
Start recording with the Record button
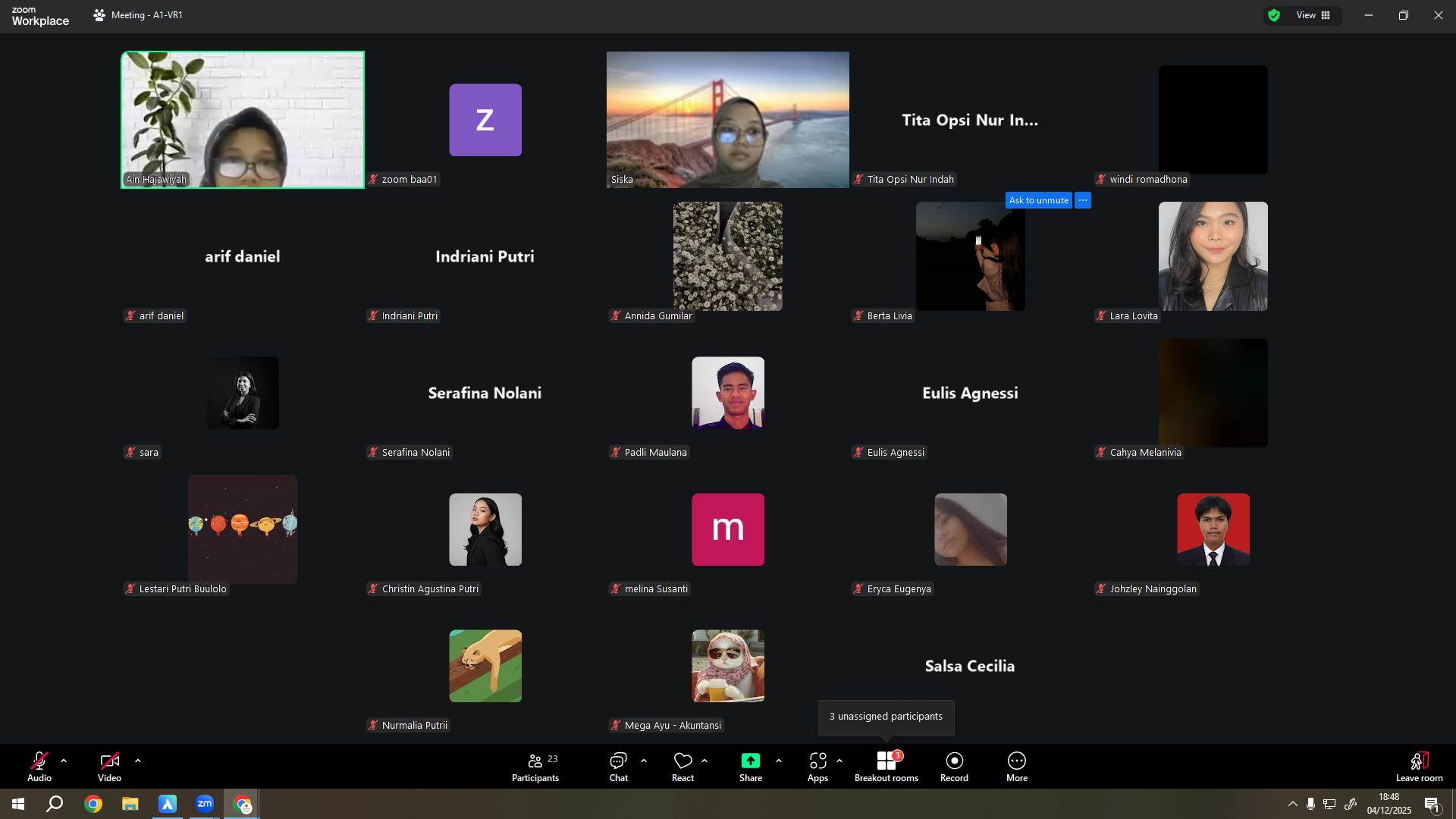pyautogui.click(x=954, y=766)
